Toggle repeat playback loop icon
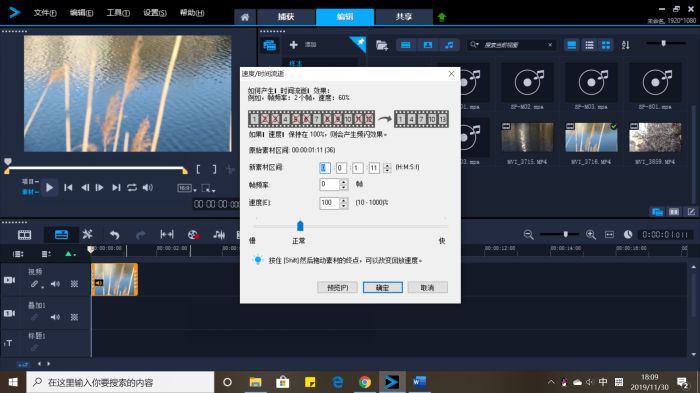Image resolution: width=700 pixels, height=393 pixels. pyautogui.click(x=132, y=188)
